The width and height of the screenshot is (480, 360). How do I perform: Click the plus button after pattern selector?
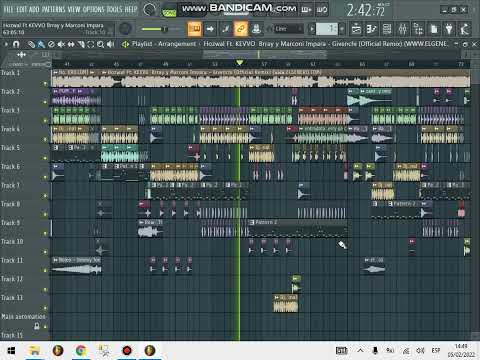(x=342, y=29)
